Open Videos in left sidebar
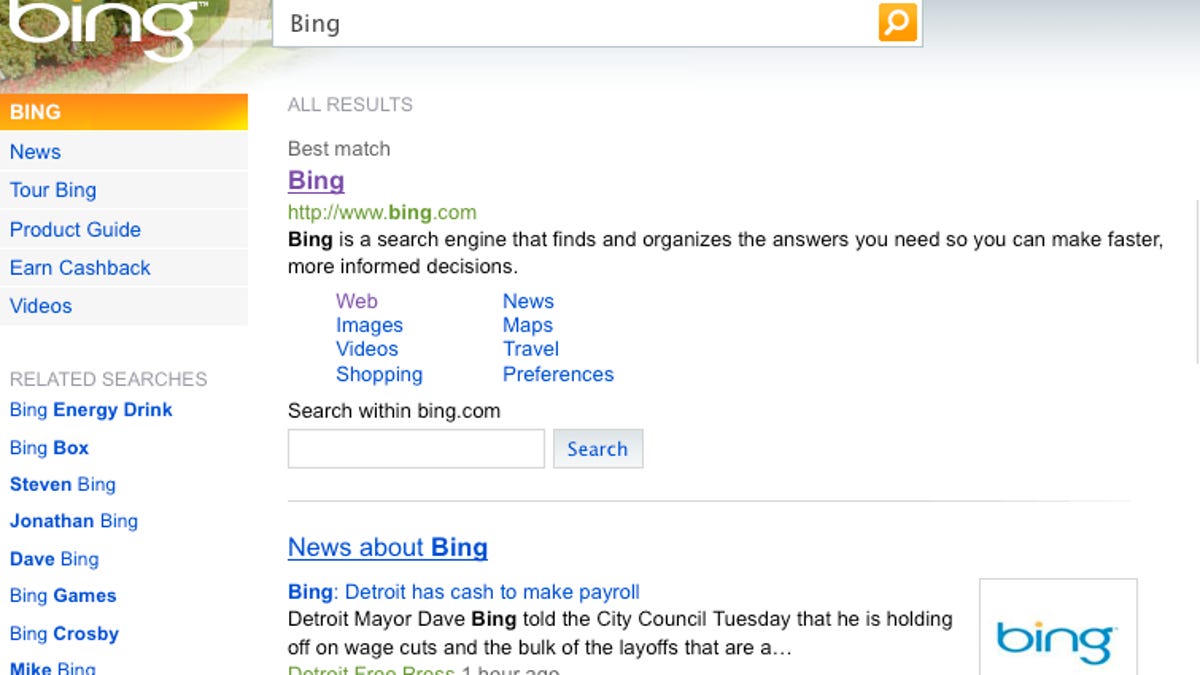Screen dimensions: 1200x675 (x=41, y=306)
